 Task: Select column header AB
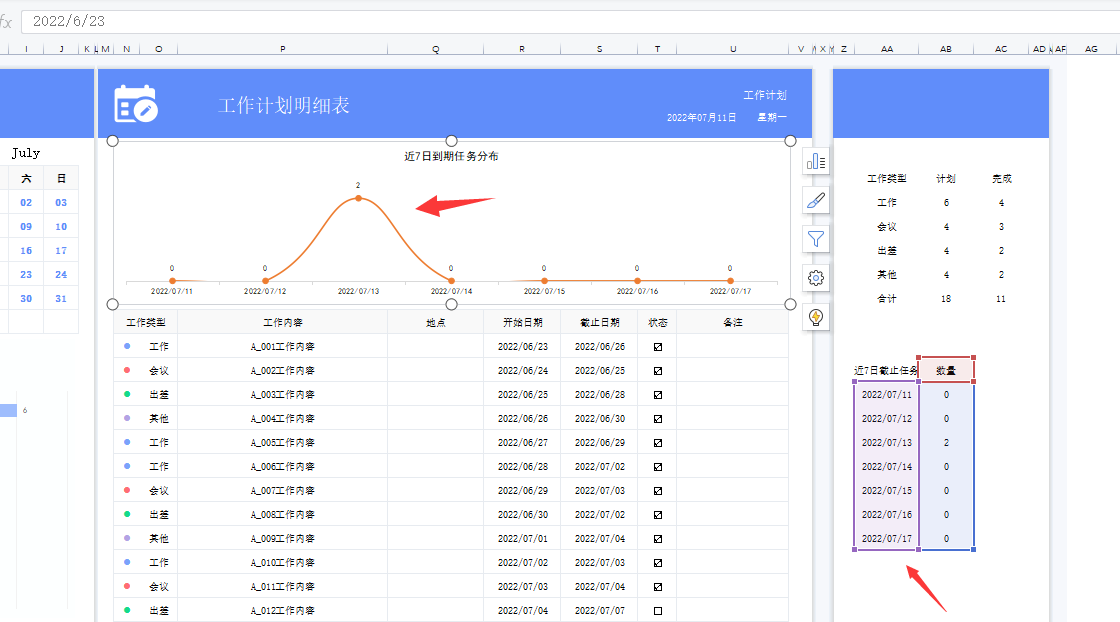946,49
